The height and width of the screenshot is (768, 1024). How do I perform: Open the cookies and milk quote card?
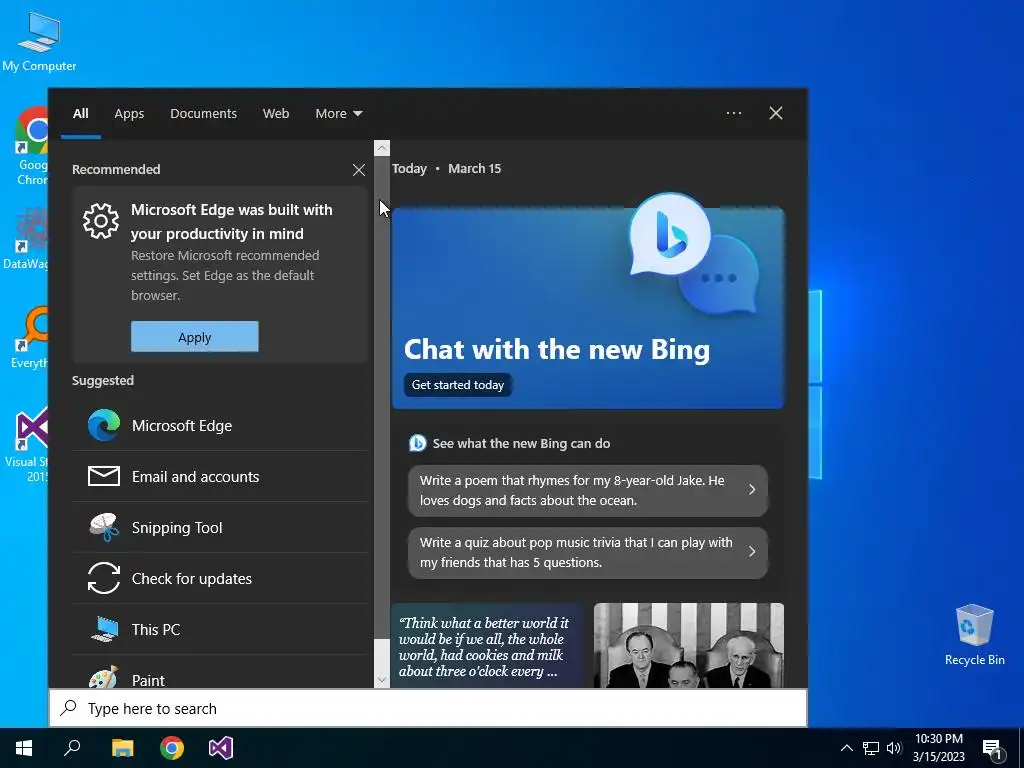click(487, 645)
